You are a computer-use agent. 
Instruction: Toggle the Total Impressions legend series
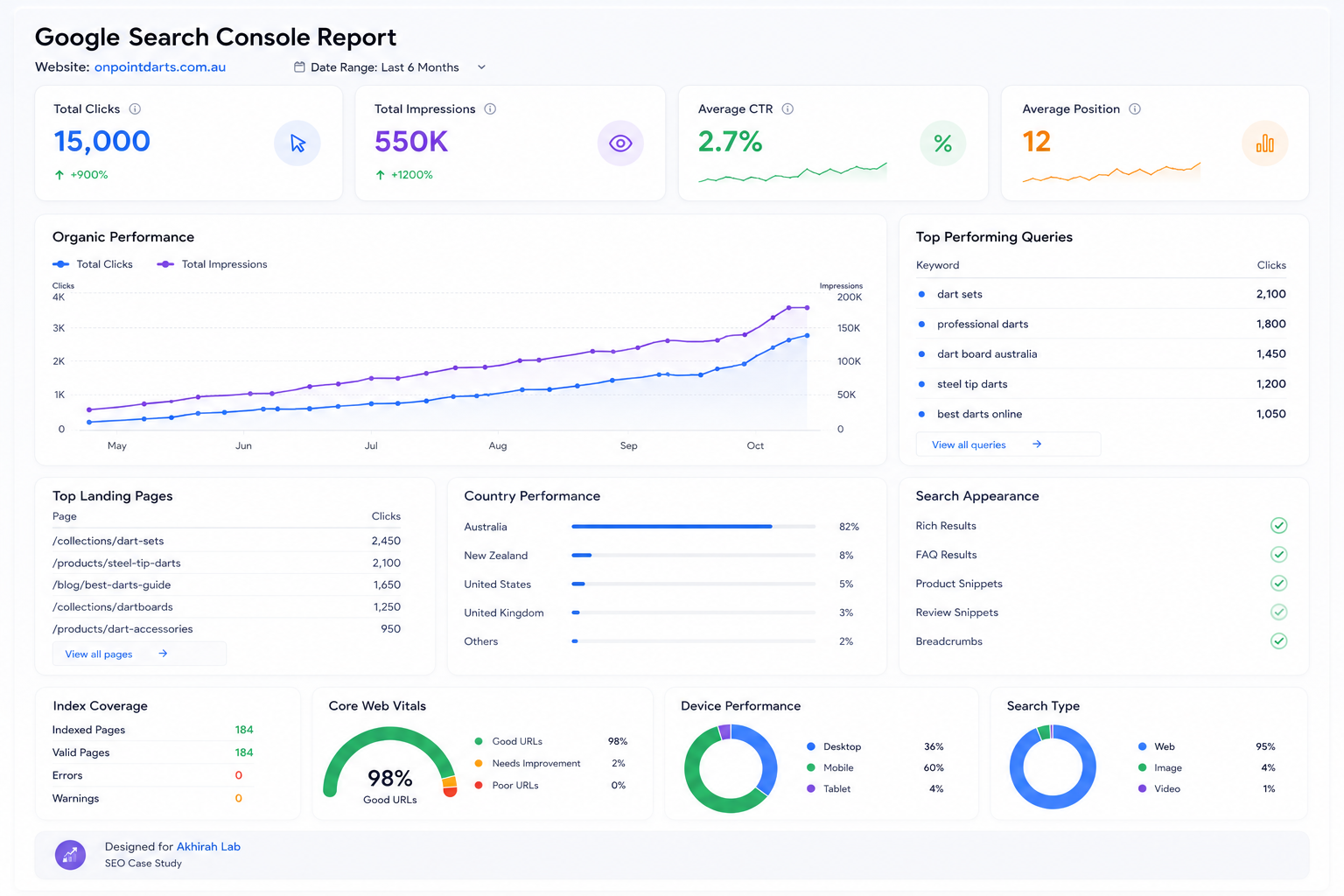(212, 264)
